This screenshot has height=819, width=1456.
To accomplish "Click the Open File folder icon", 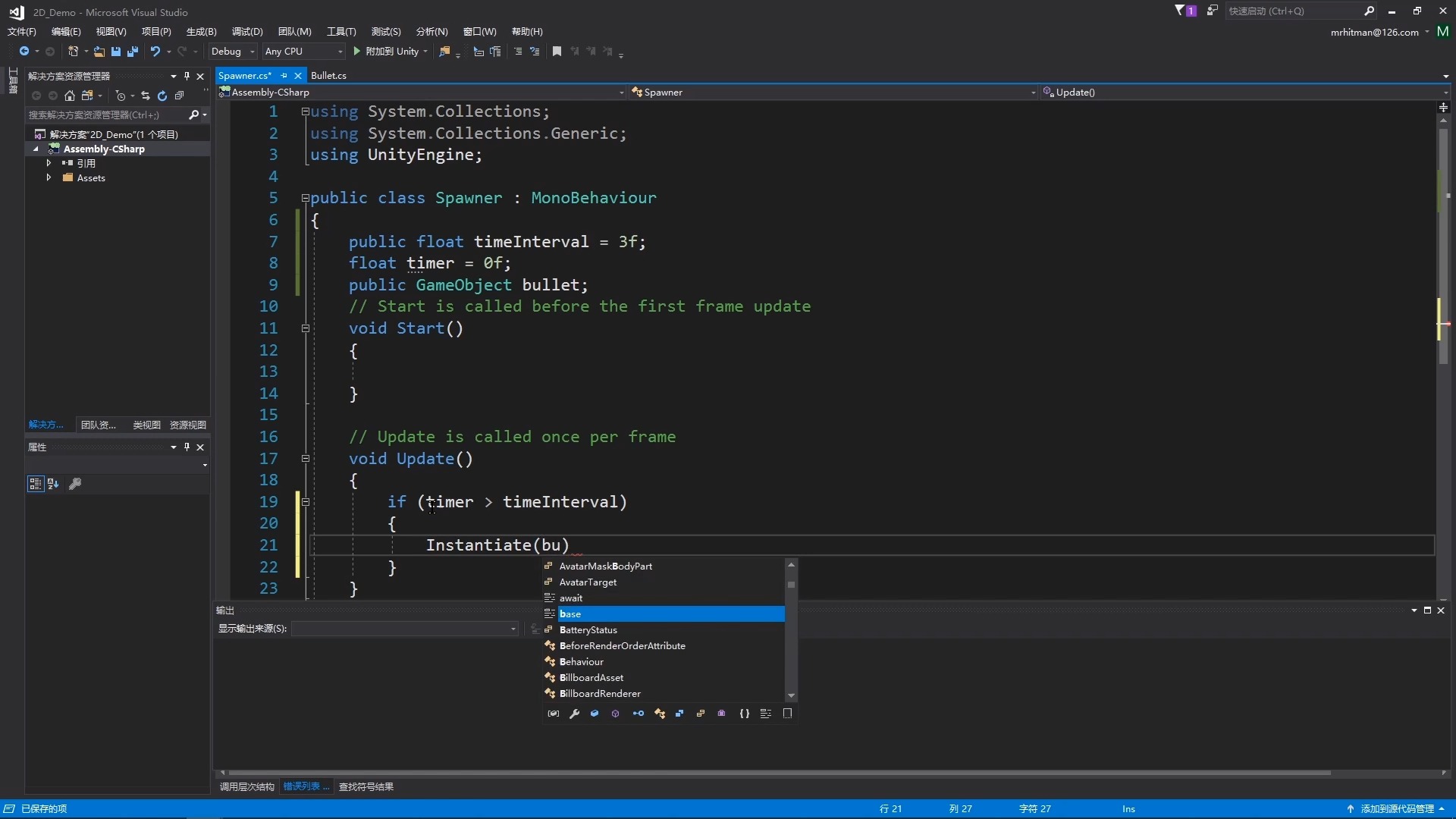I will pyautogui.click(x=99, y=52).
